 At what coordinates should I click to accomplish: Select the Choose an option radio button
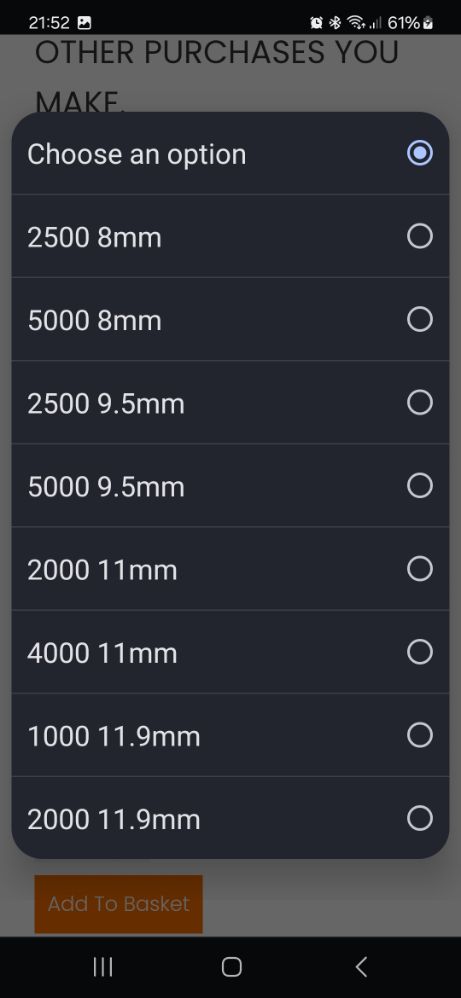pos(420,153)
